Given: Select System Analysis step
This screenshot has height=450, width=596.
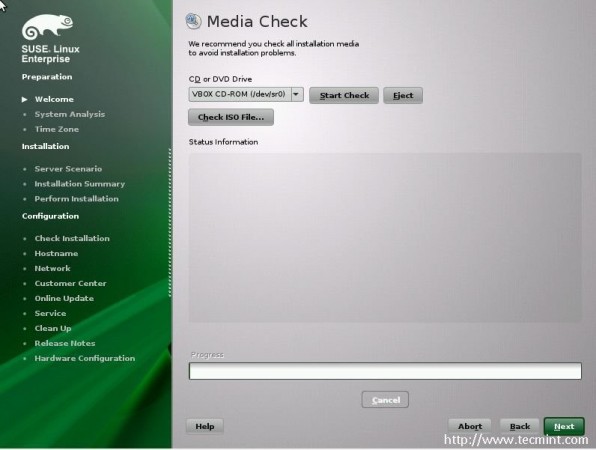Looking at the screenshot, I should point(70,114).
